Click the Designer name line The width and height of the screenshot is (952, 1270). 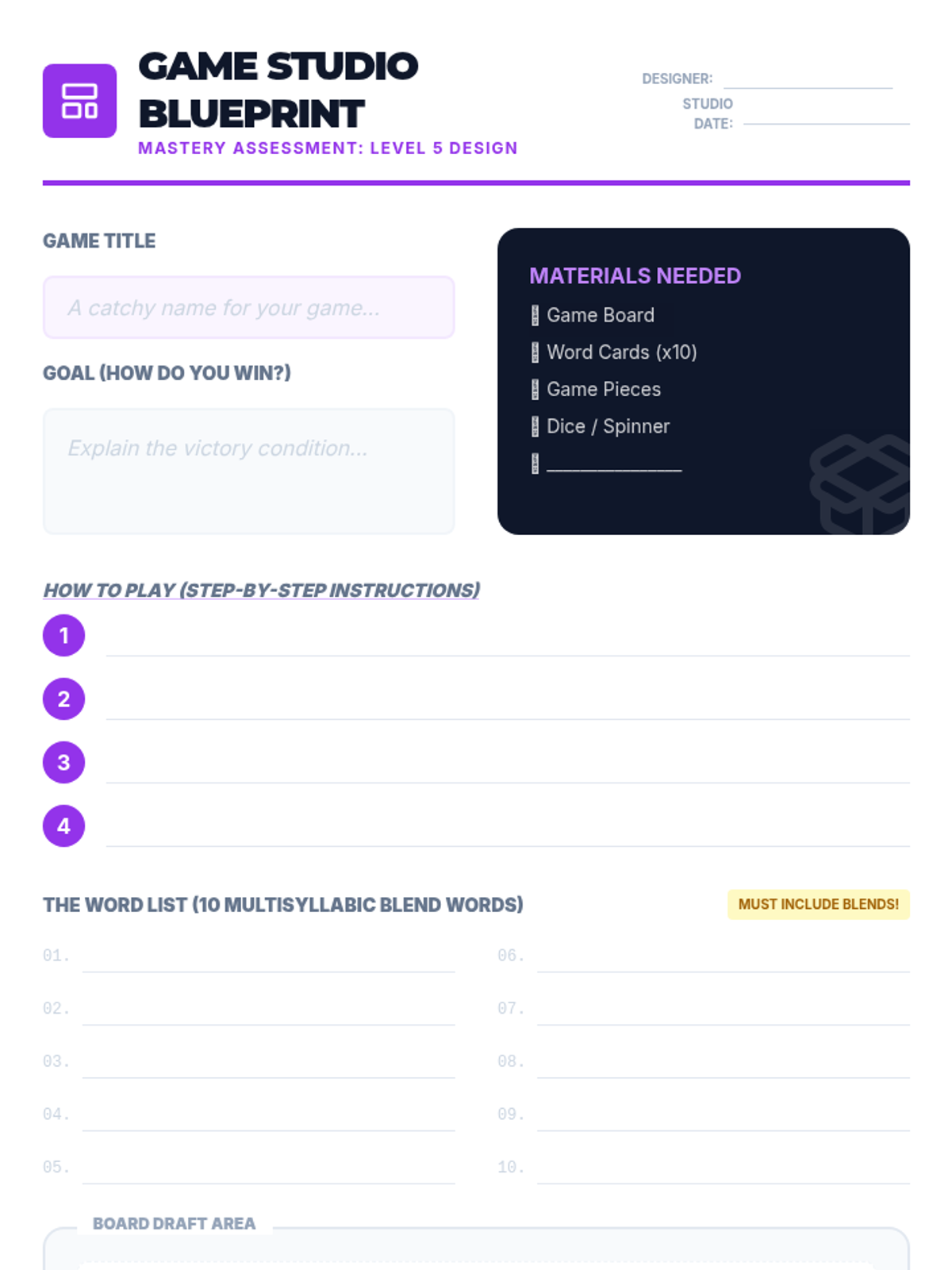pos(808,79)
